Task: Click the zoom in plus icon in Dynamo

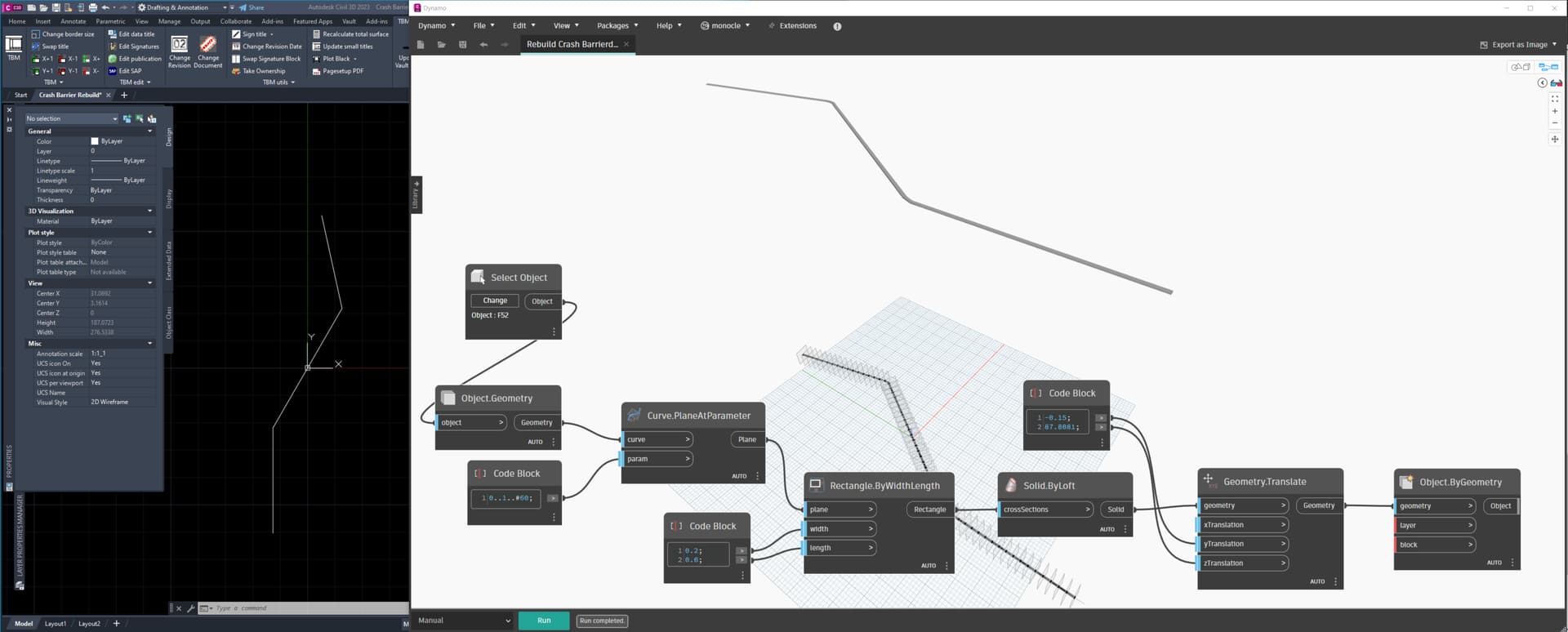Action: (x=1554, y=111)
